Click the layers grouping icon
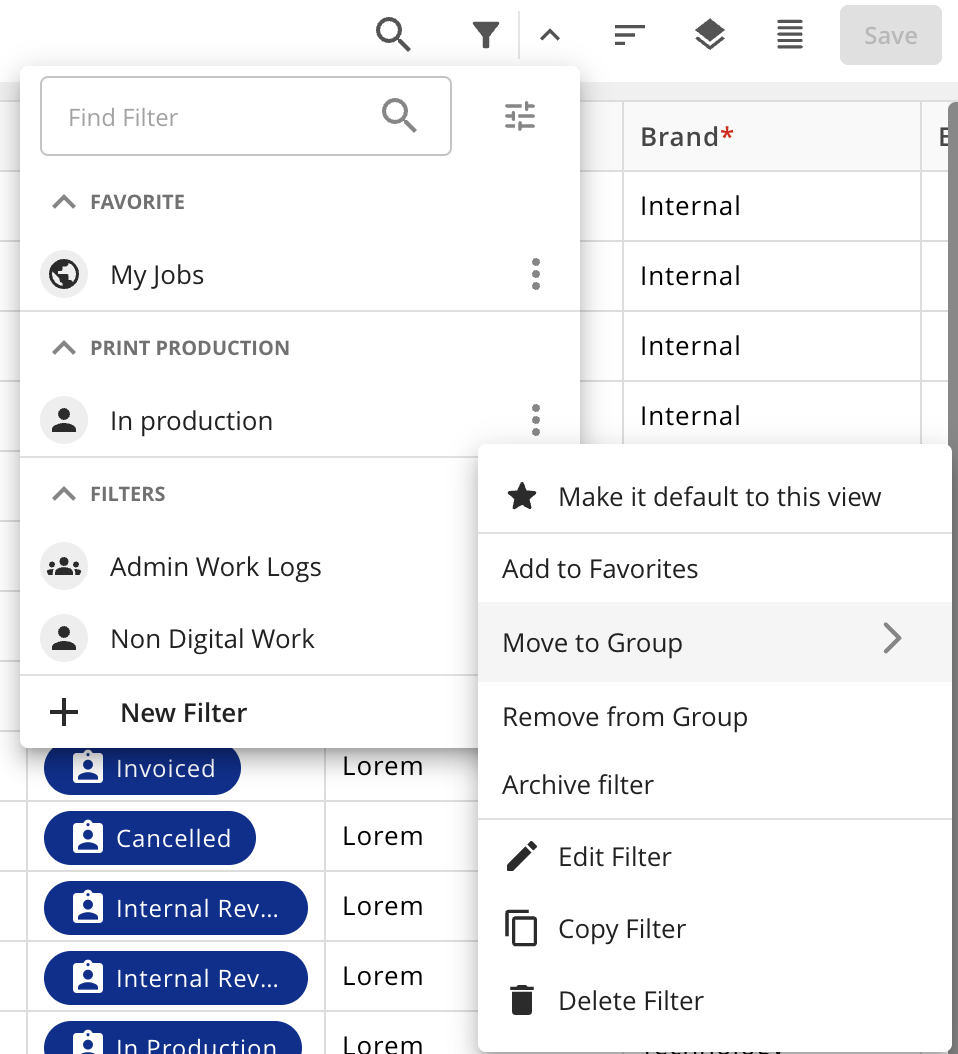Image resolution: width=958 pixels, height=1054 pixels. (710, 35)
